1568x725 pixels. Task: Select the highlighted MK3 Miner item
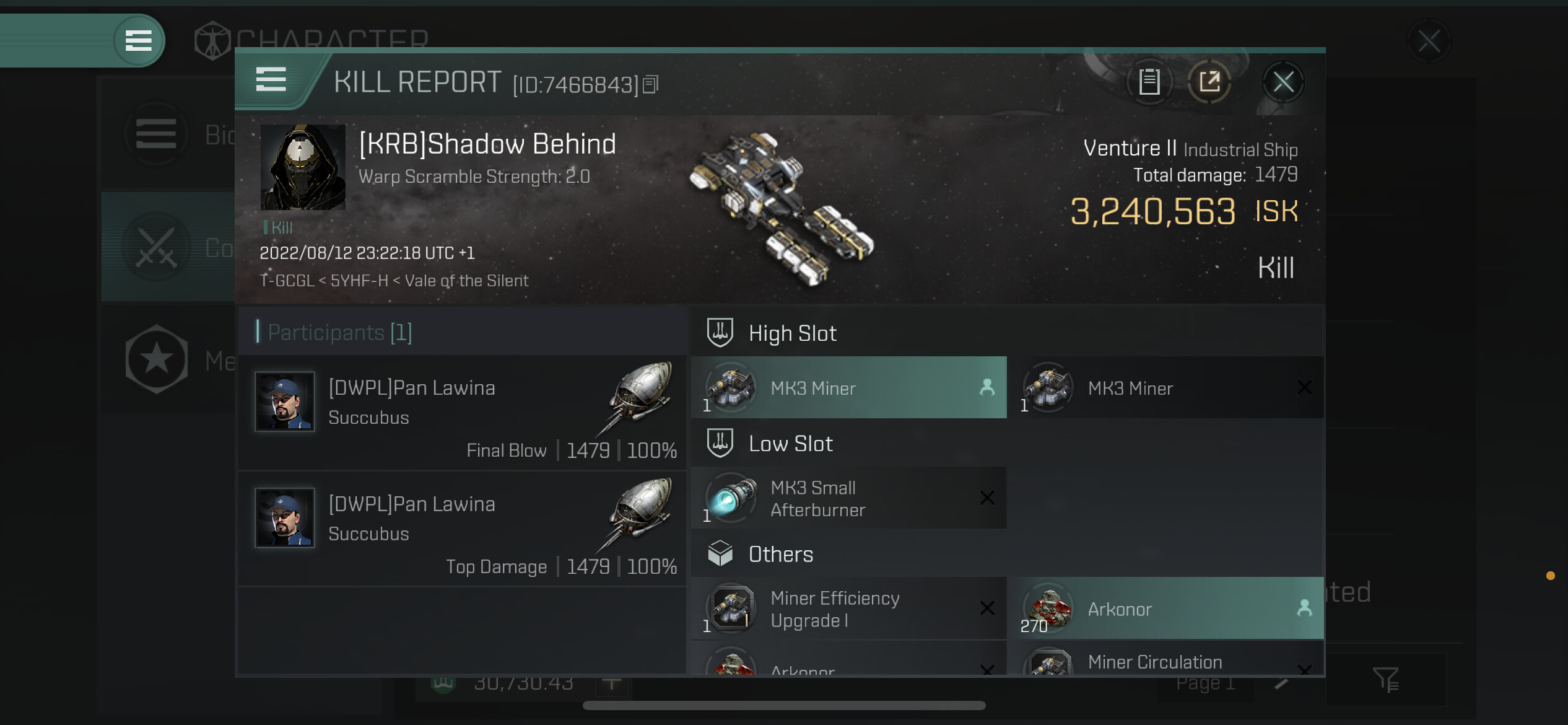tap(848, 388)
